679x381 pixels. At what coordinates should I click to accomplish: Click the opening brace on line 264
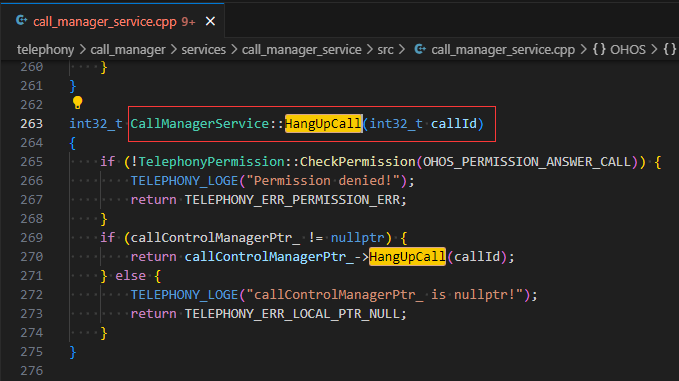(x=72, y=143)
